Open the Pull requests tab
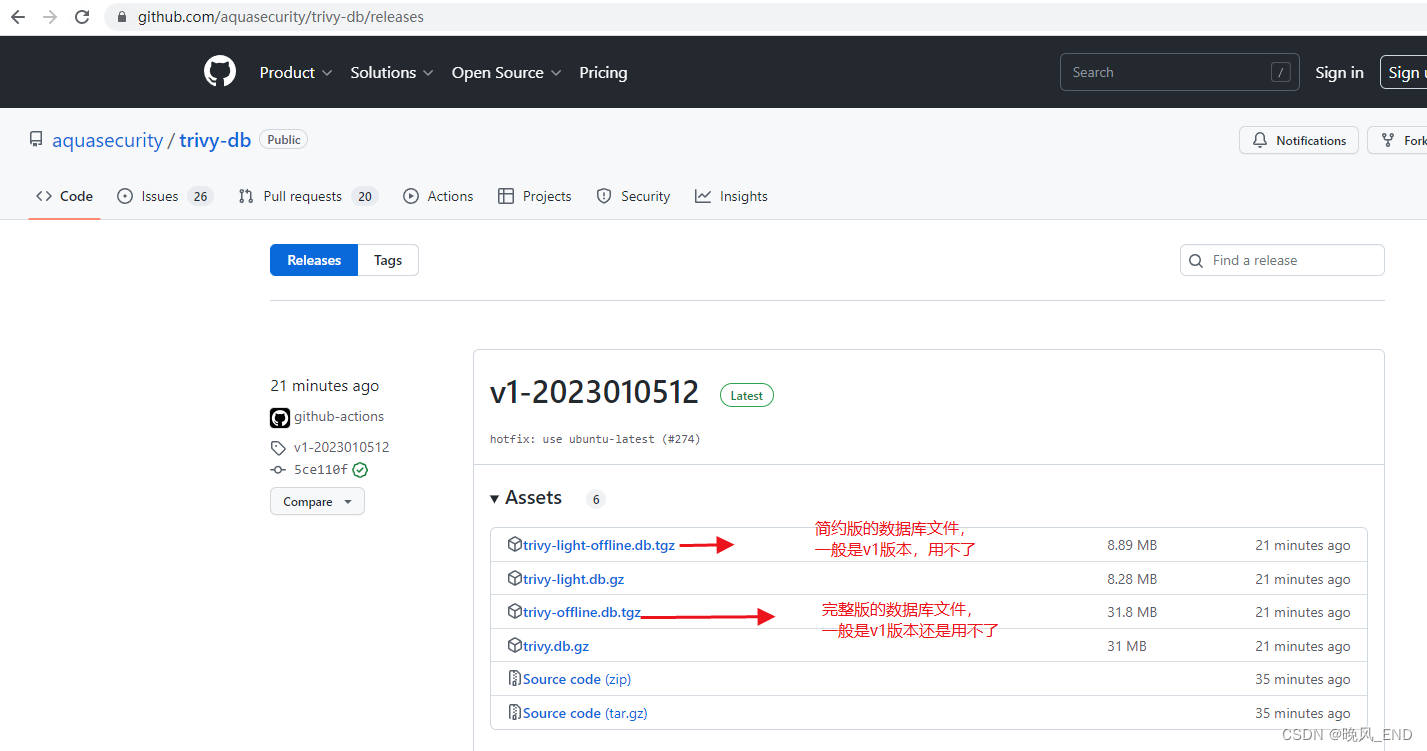Screen dimensions: 1427x751 pyautogui.click(x=307, y=197)
